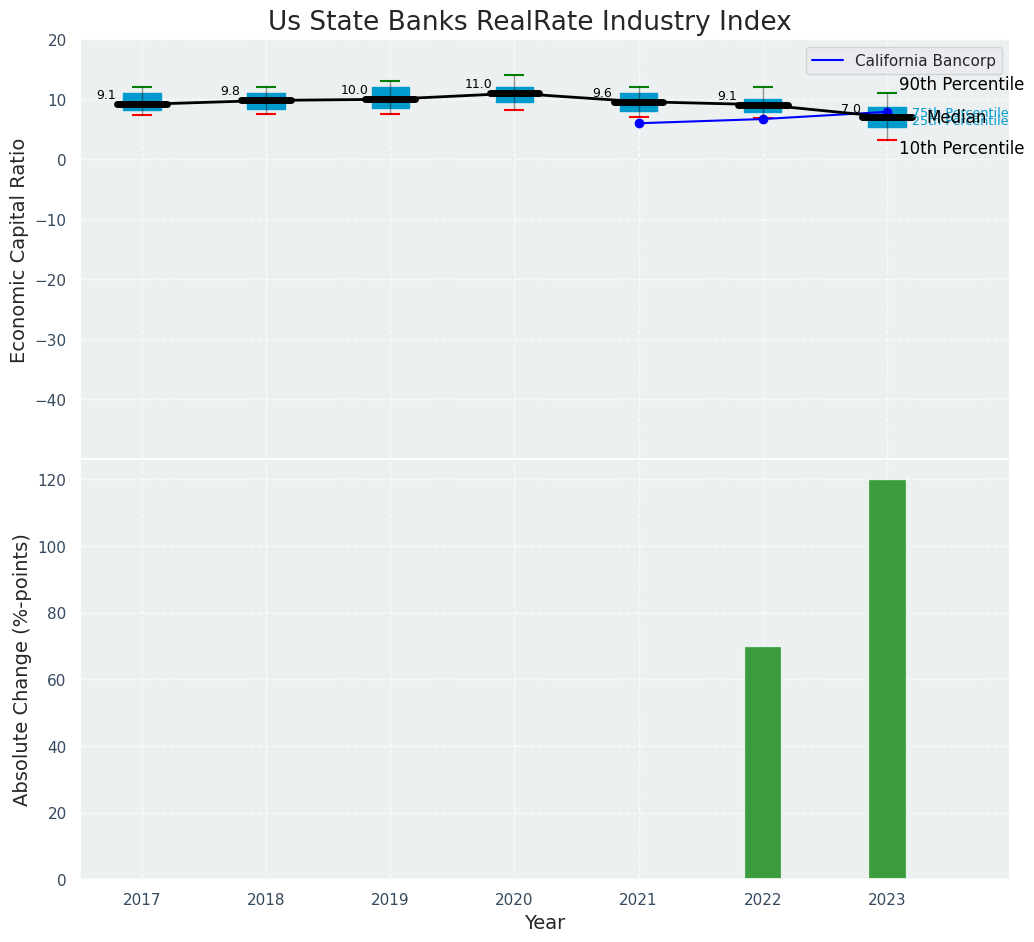Click California Bancorp's 2021 blue data point

pyautogui.click(x=639, y=123)
